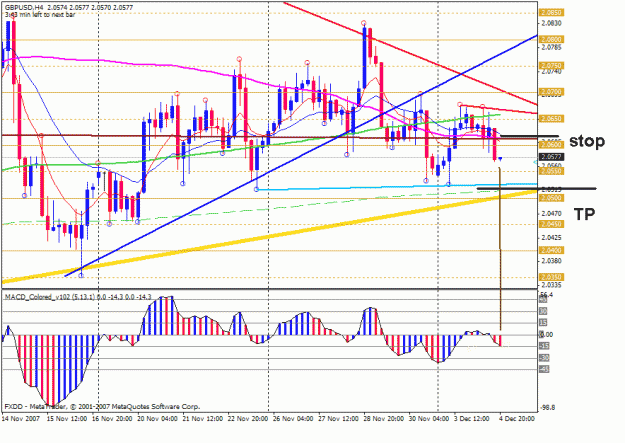Click the 2.0470 price scale value
This screenshot has width=625, height=443.
click(551, 214)
